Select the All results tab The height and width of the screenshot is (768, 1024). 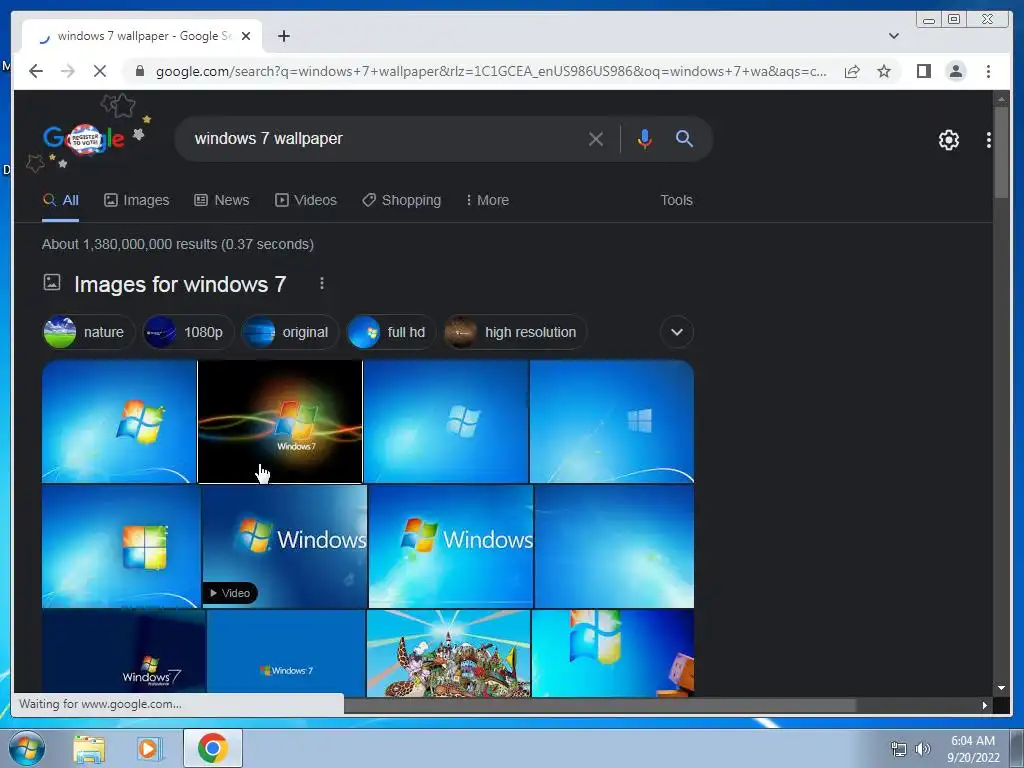(x=61, y=200)
